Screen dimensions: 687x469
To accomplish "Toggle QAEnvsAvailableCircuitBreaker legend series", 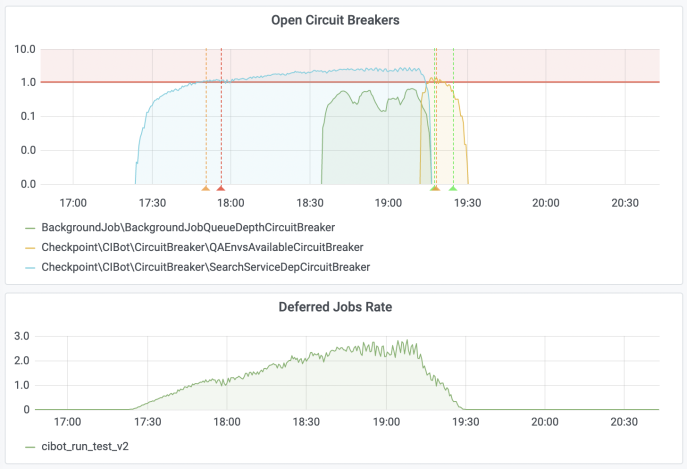I will click(x=202, y=247).
